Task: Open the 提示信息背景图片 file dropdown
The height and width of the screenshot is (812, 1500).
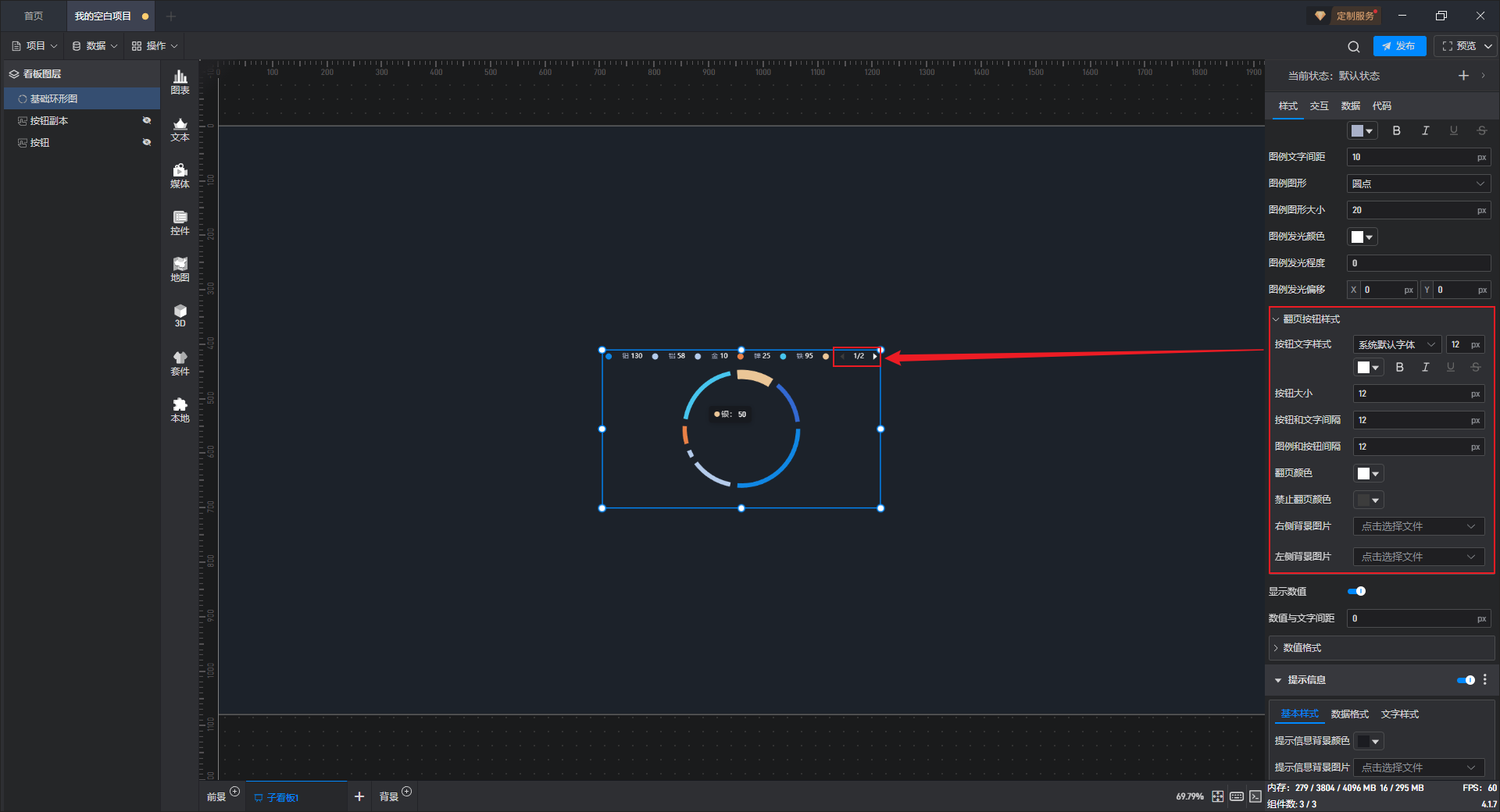Action: pyautogui.click(x=1419, y=767)
